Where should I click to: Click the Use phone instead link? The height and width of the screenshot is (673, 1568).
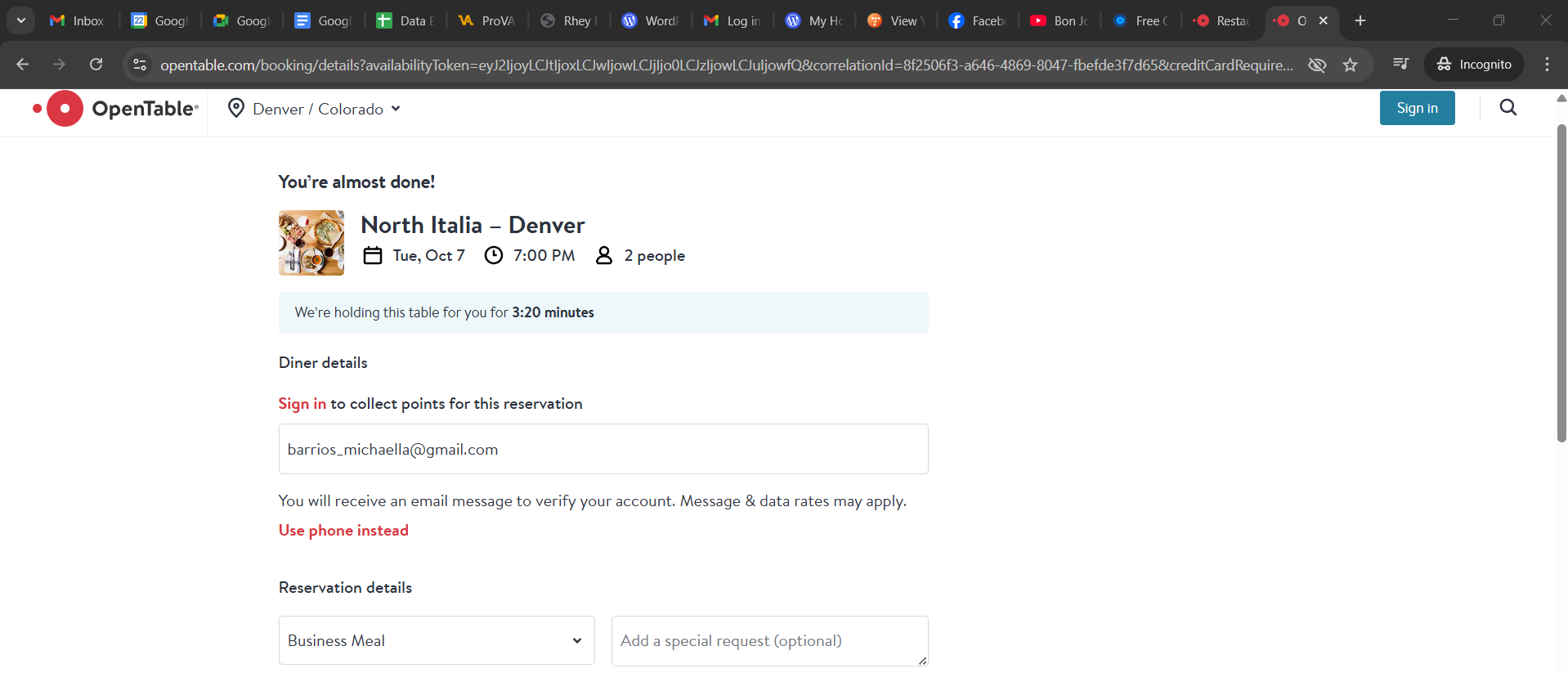(x=343, y=531)
